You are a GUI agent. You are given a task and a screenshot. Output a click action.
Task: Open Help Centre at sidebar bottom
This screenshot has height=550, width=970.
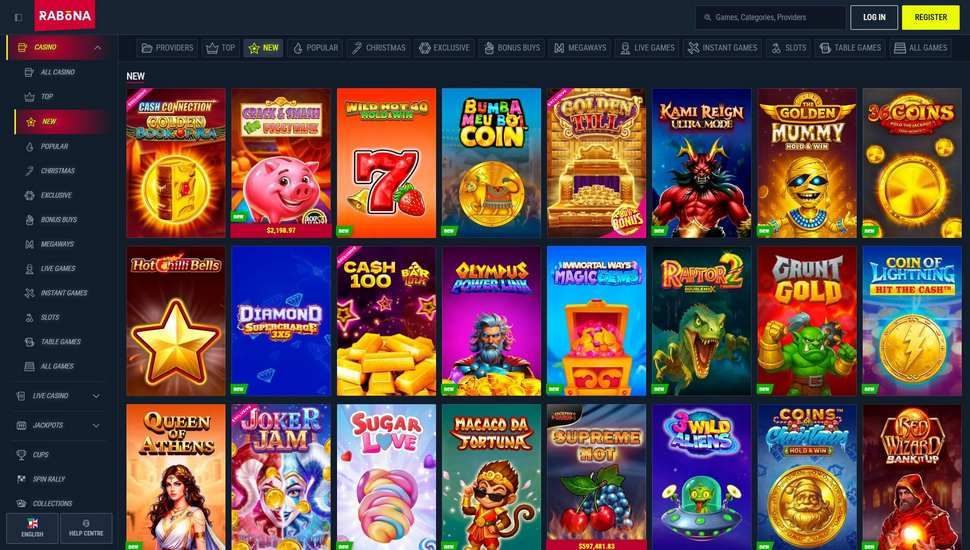tap(86, 528)
